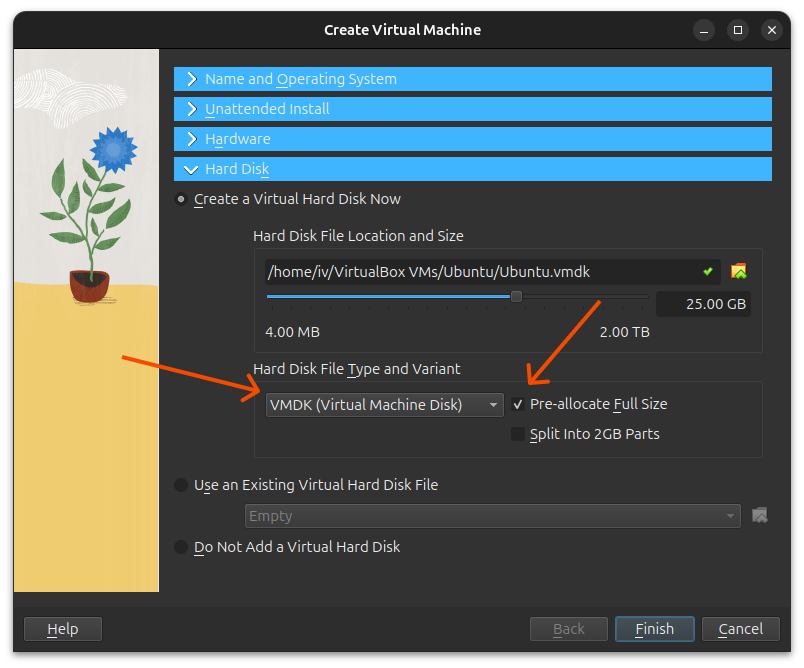This screenshot has height=668, width=804.
Task: Expand Name and Operating System section
Action: [472, 79]
